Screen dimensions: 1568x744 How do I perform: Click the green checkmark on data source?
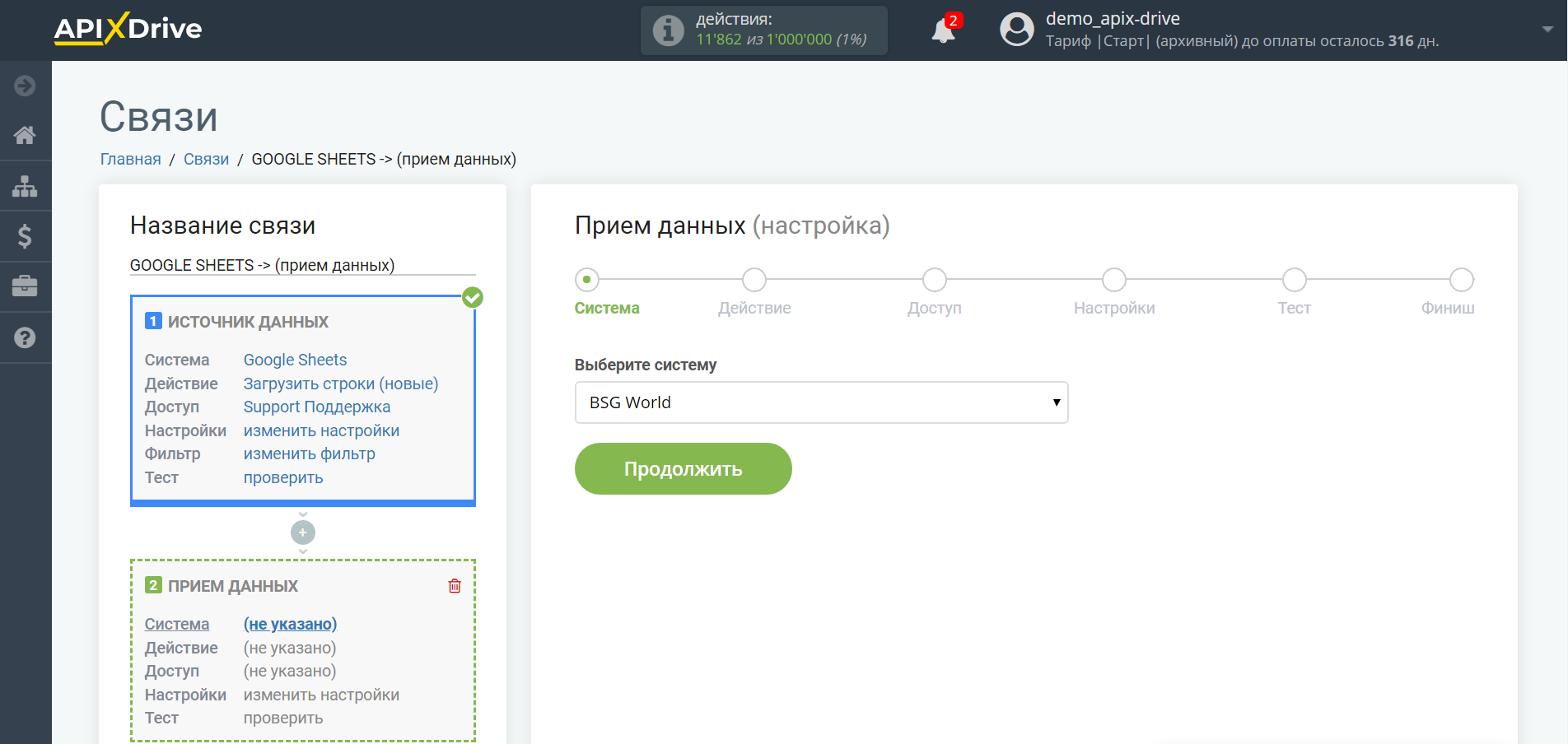473,297
